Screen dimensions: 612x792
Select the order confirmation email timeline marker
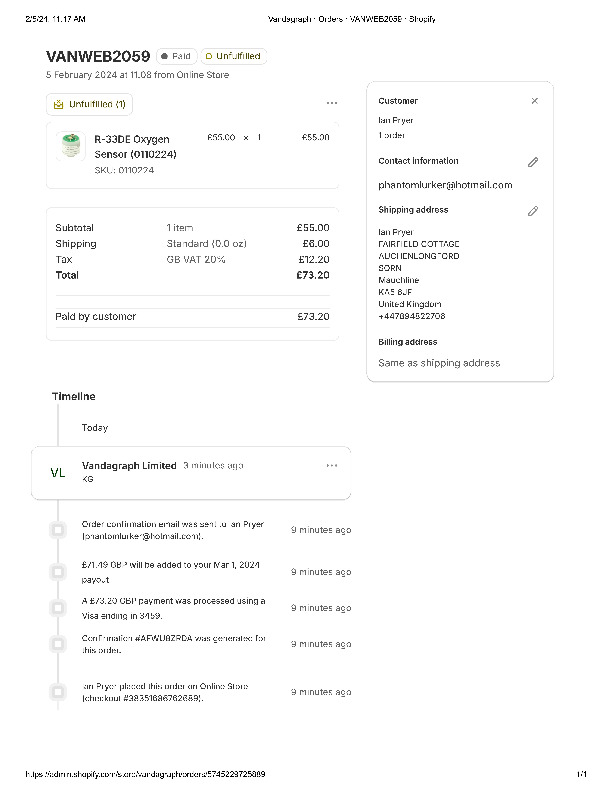pos(58,529)
